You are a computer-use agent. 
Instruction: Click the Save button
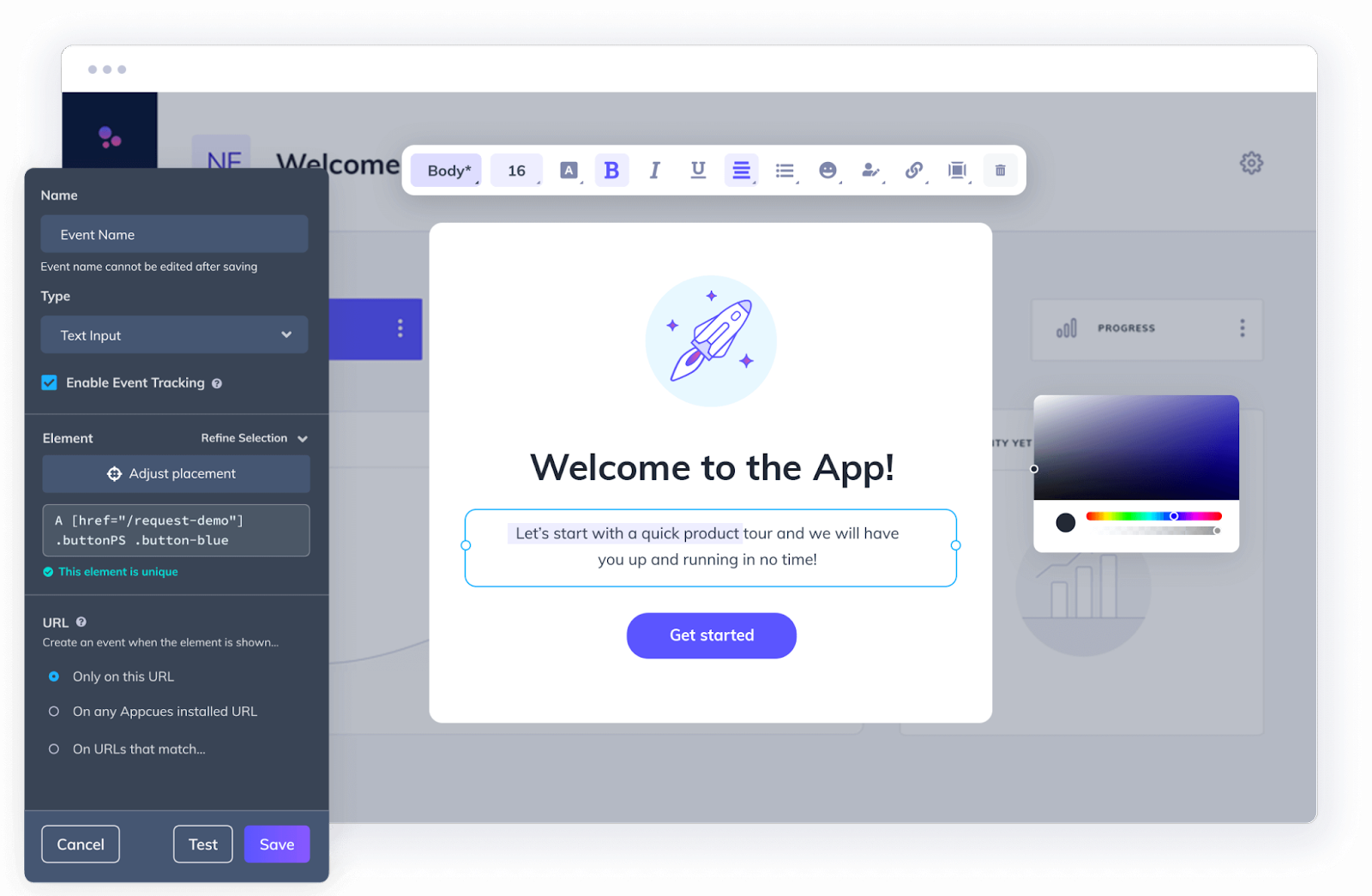tap(276, 845)
